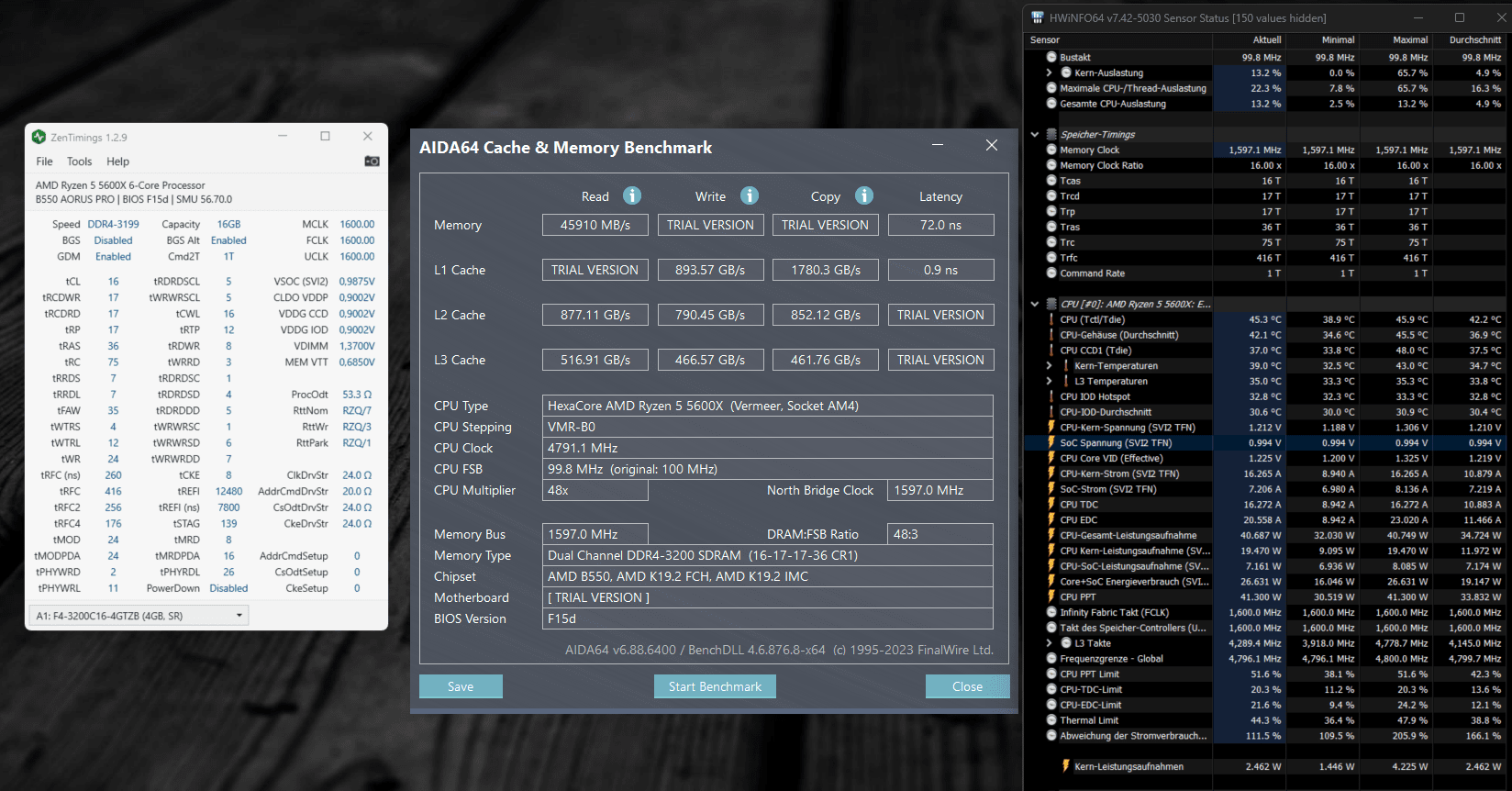Click the ZenTimings app logo icon

[39, 137]
